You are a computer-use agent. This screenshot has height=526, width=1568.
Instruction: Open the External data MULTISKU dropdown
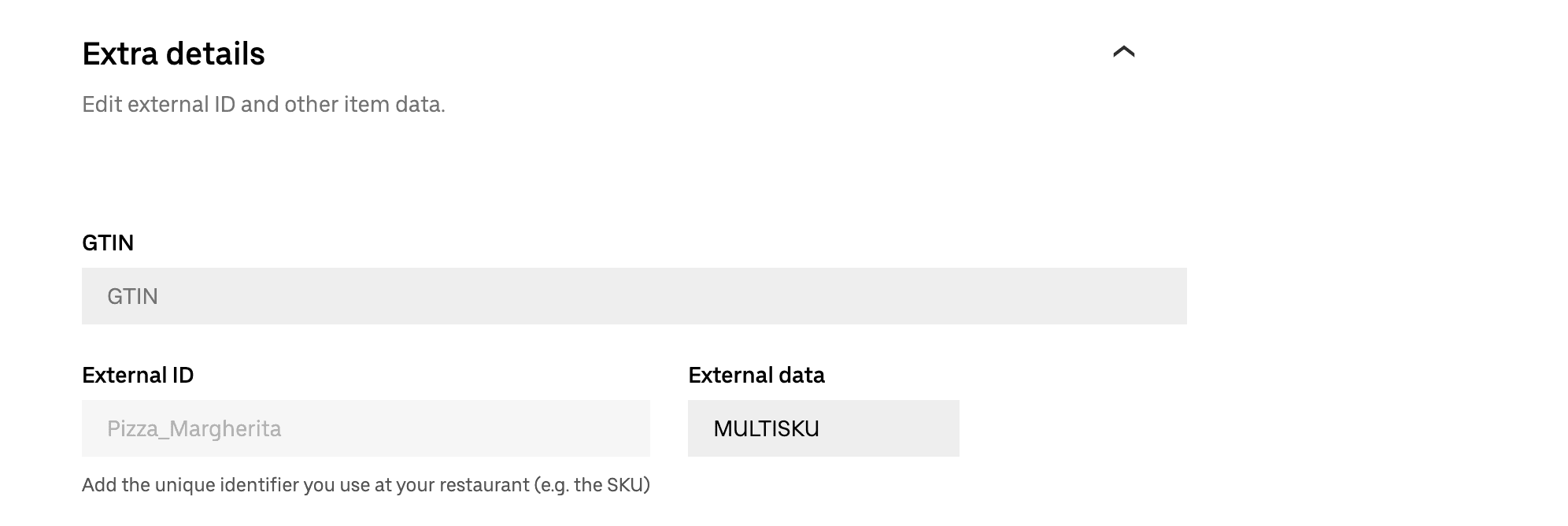coord(823,428)
